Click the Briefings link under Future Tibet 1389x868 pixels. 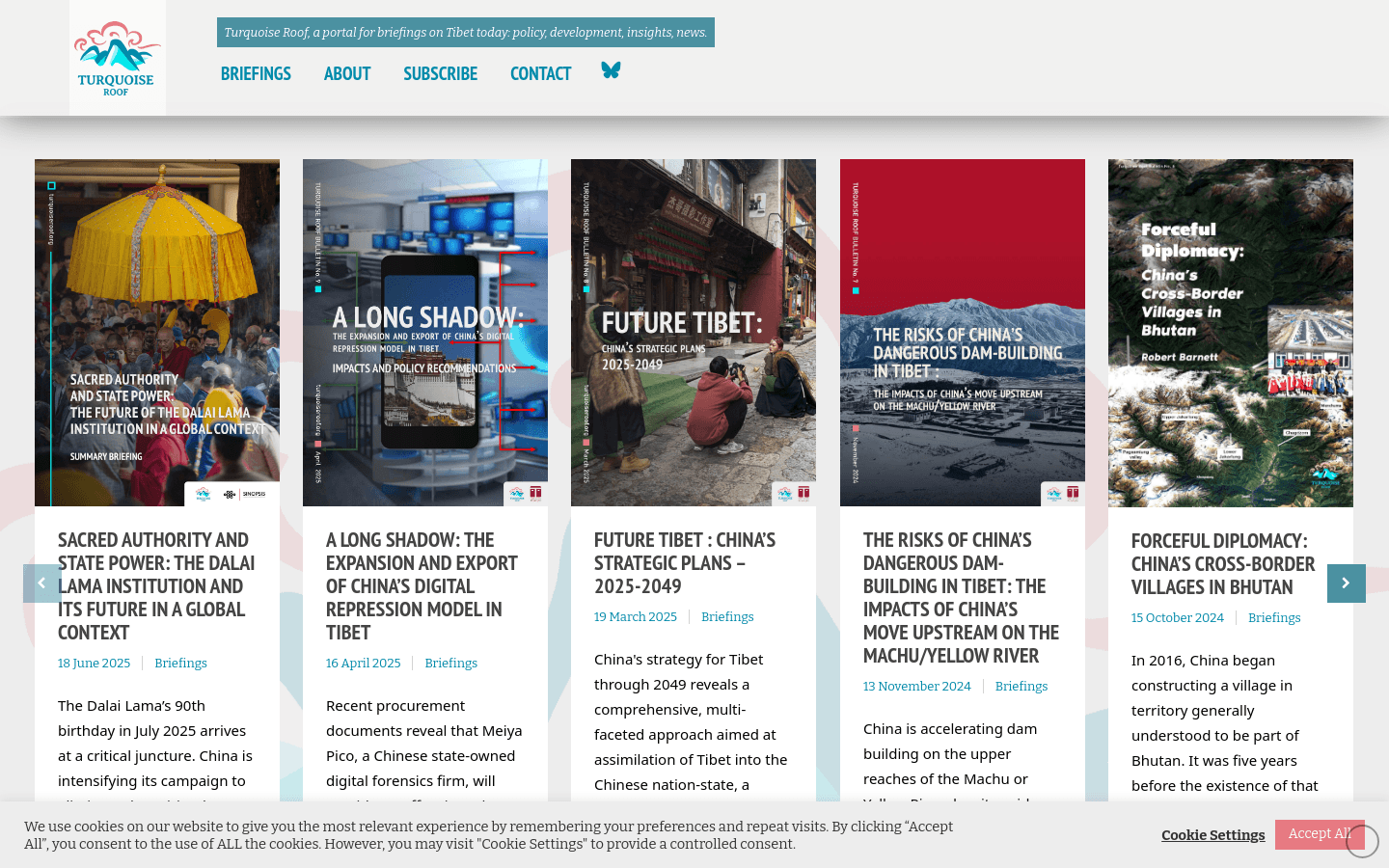[727, 616]
